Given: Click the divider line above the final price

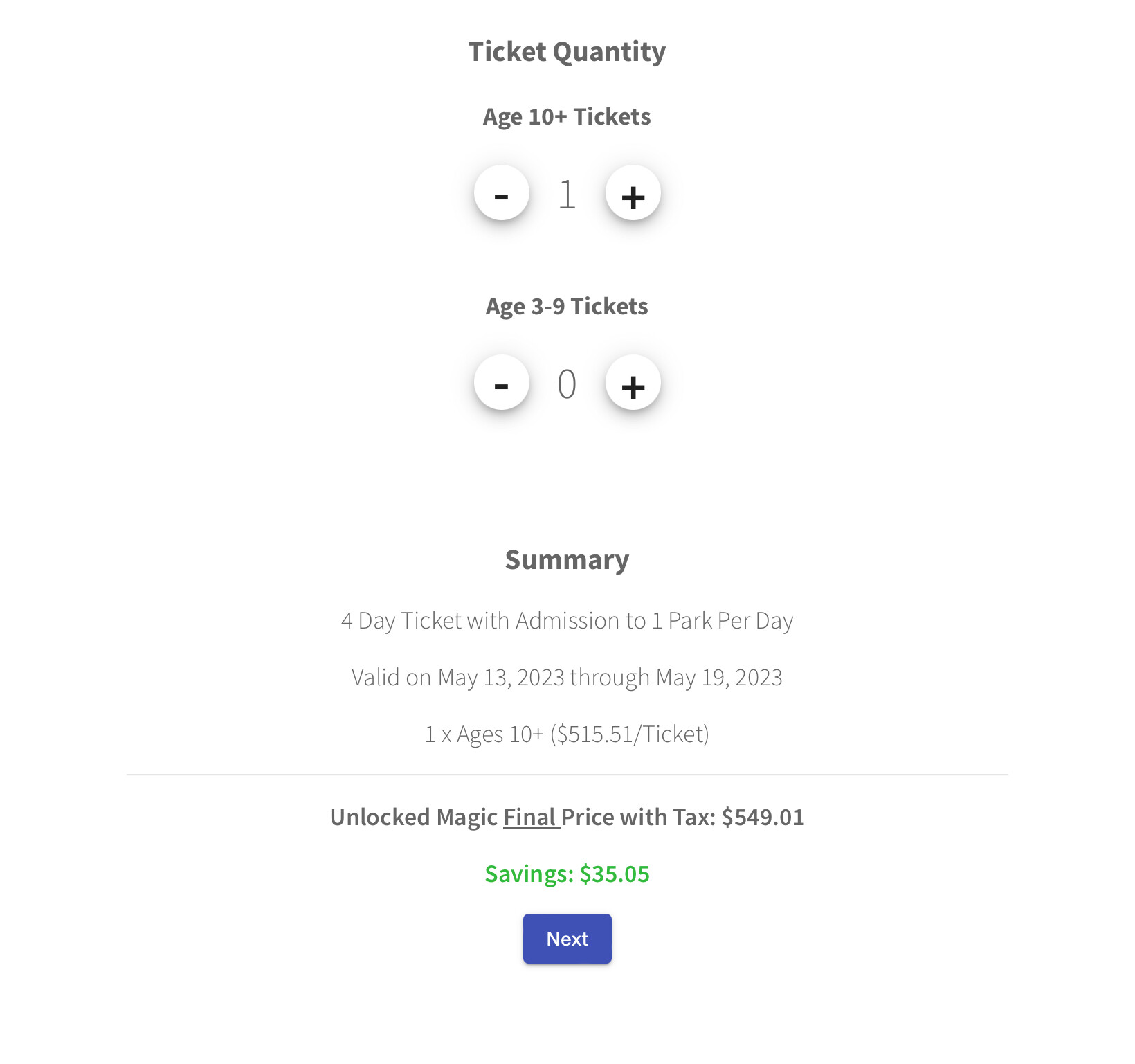Looking at the screenshot, I should (x=567, y=775).
